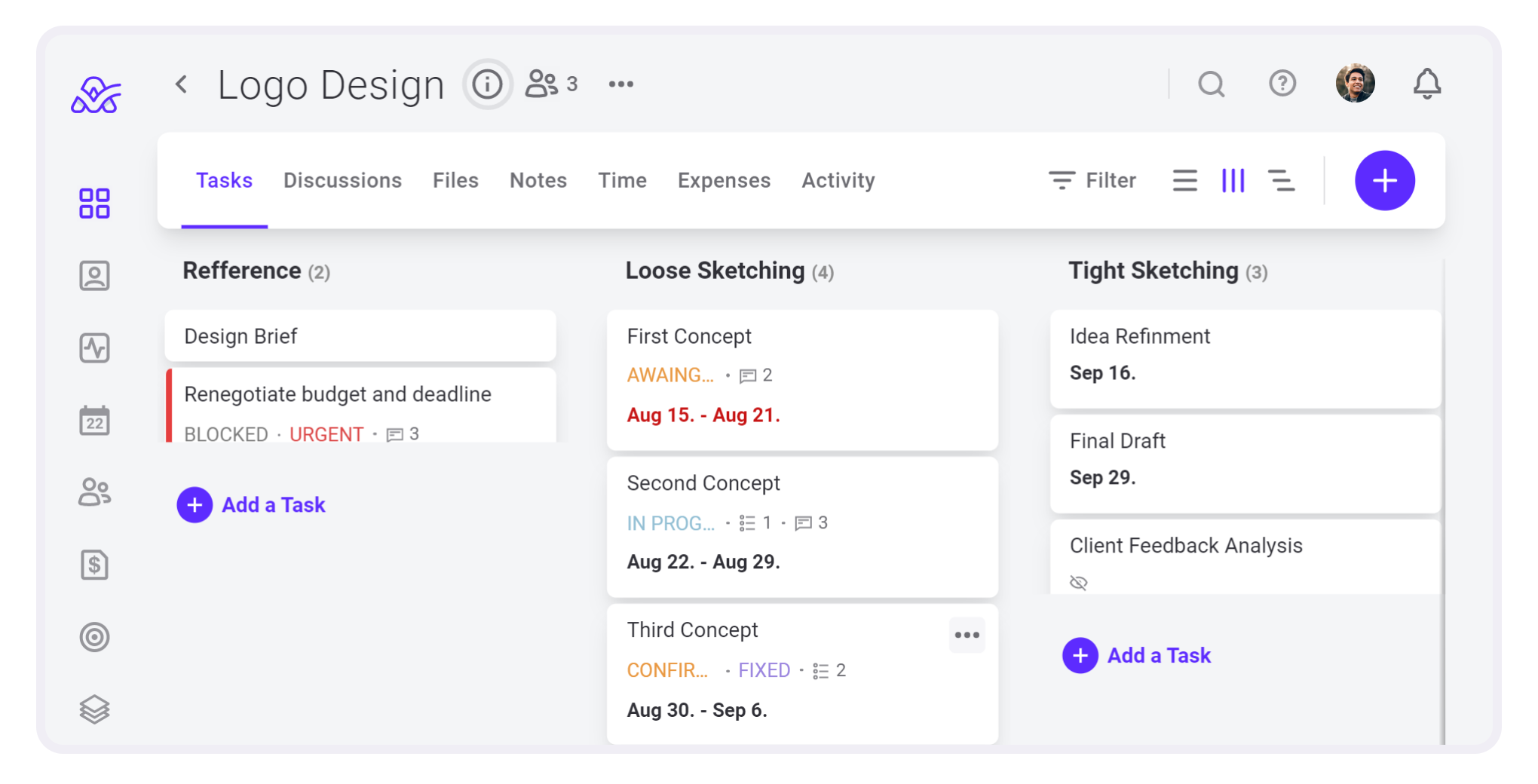Open the Team members icon in sidebar
The image size is (1538, 784).
coord(94,492)
